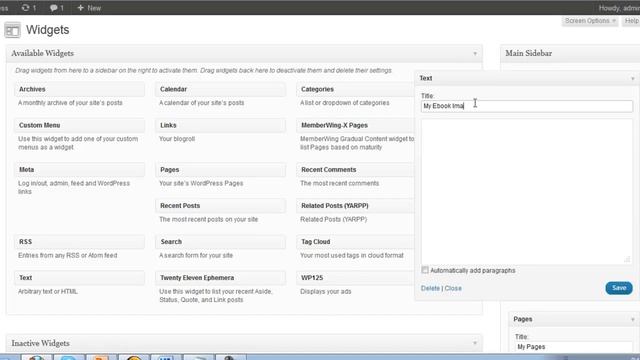Select the Meta widget
Image resolution: width=640 pixels, height=360 pixels.
pyautogui.click(x=80, y=170)
